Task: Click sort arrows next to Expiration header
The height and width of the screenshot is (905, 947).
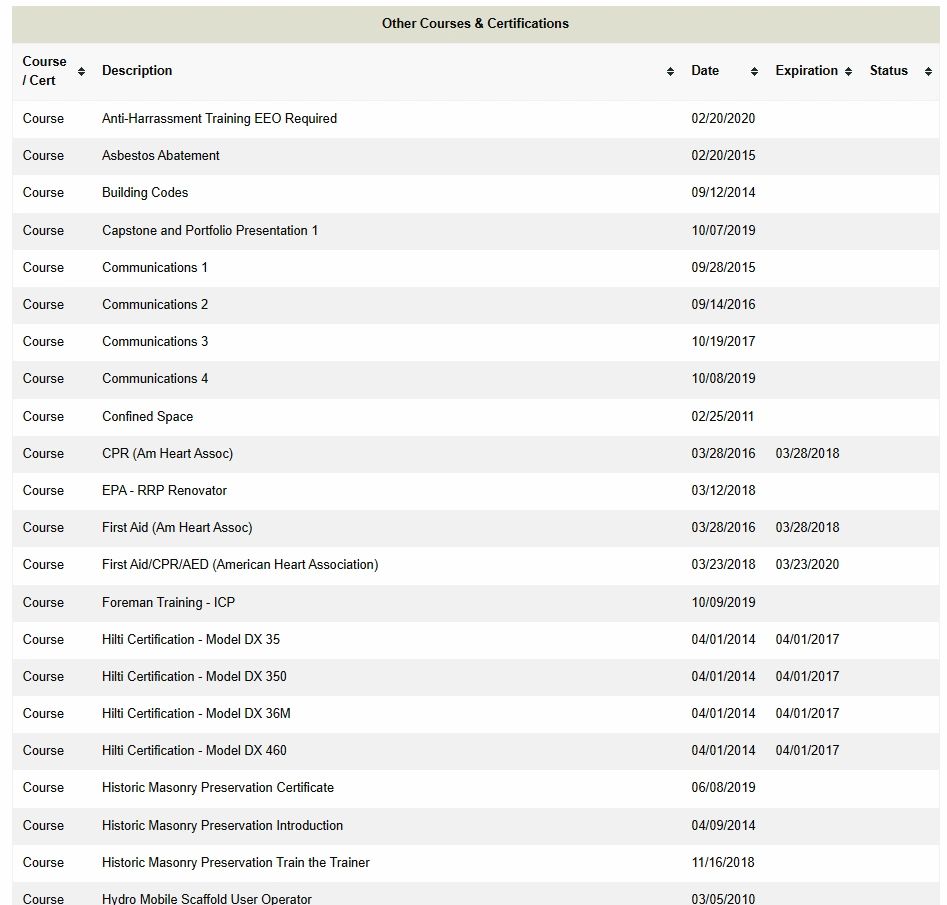Action: [x=849, y=71]
